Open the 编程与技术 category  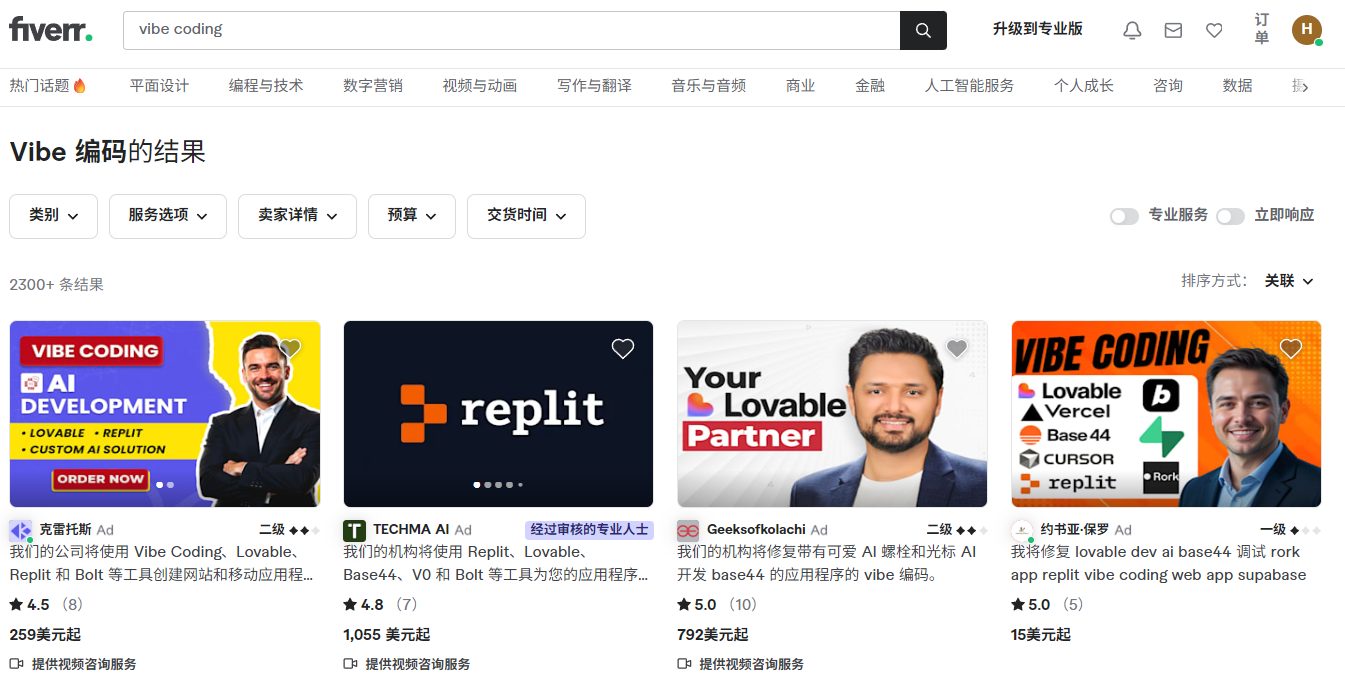coord(266,86)
